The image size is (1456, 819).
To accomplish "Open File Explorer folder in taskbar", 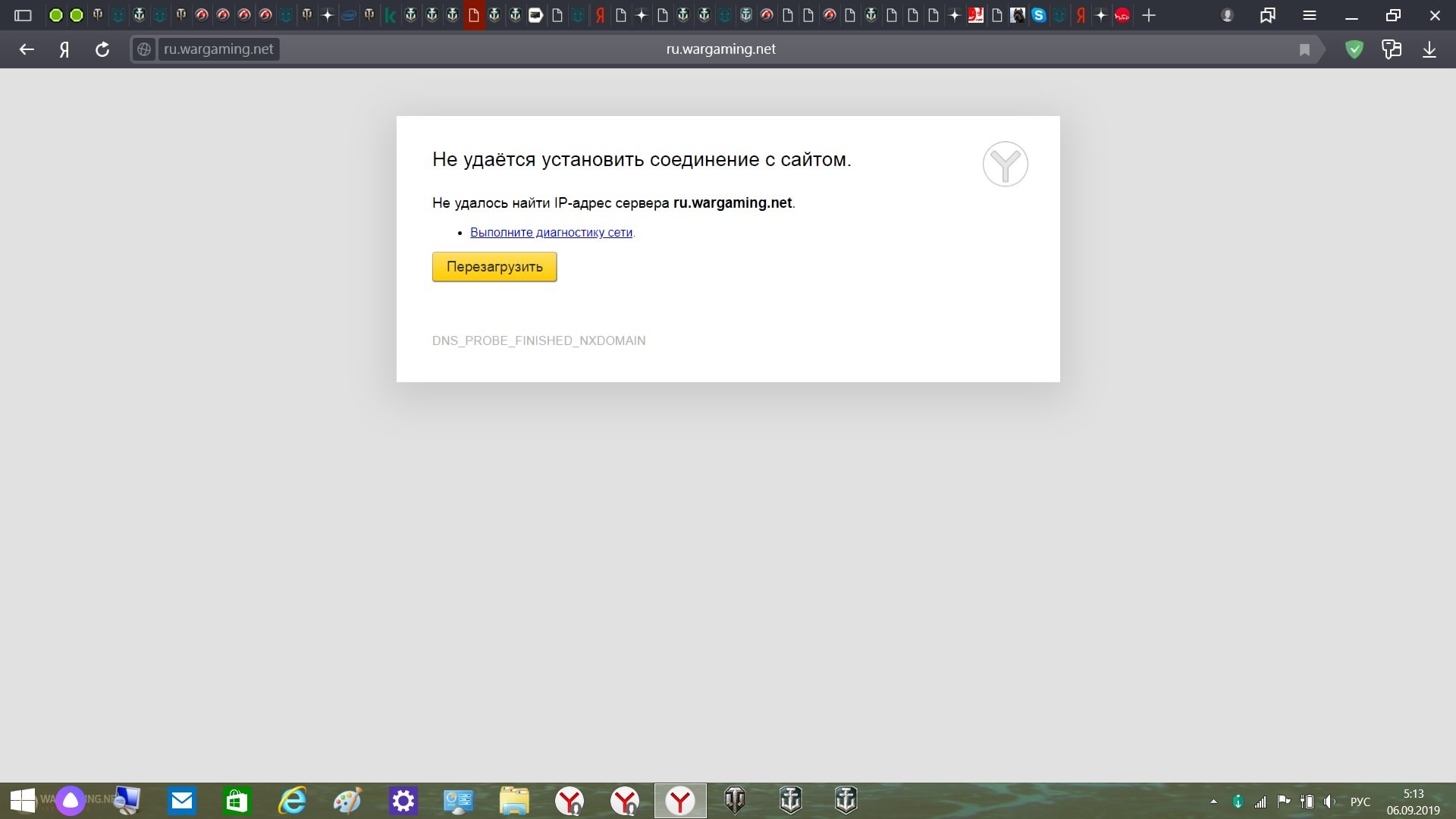I will coord(514,801).
